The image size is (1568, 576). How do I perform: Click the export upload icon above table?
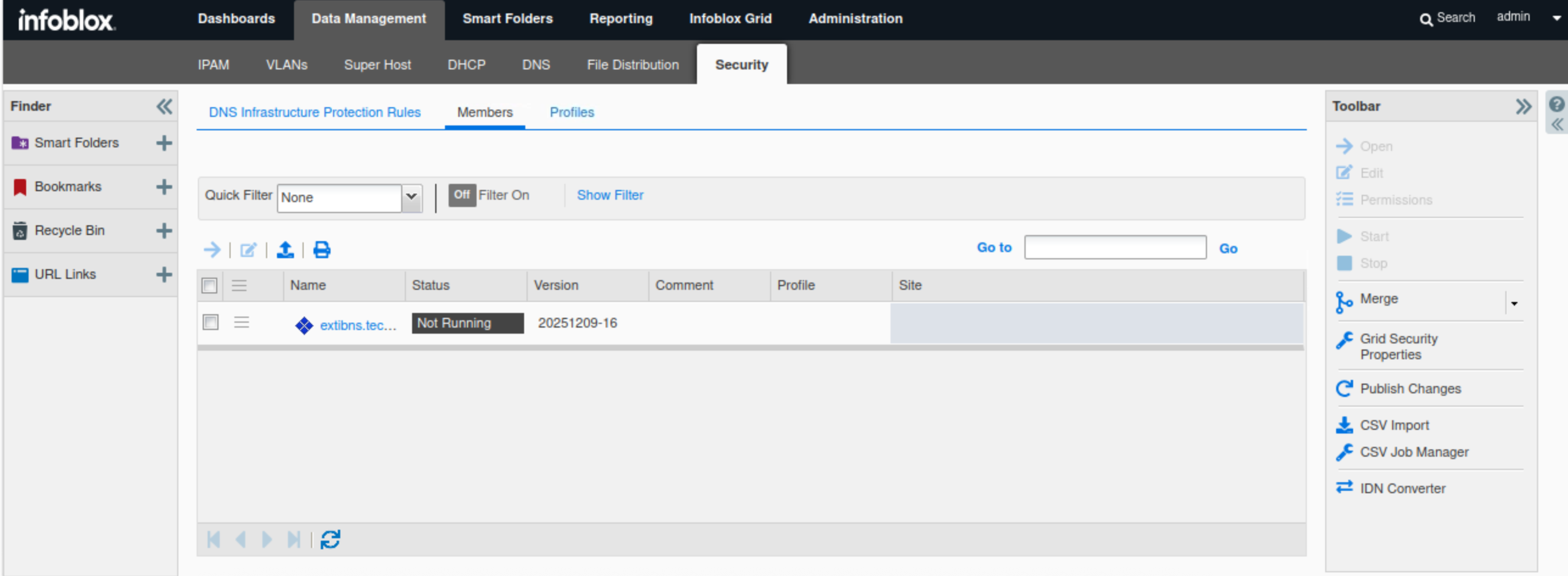coord(285,250)
